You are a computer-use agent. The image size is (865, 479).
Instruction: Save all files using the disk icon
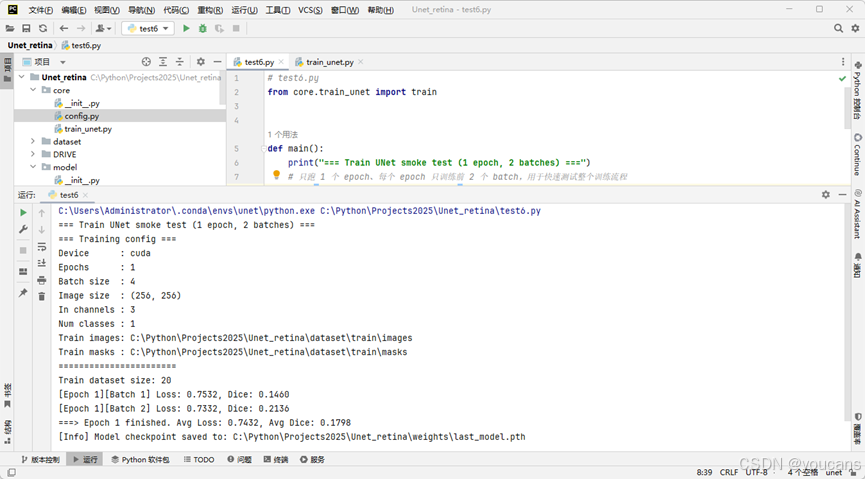[26, 28]
